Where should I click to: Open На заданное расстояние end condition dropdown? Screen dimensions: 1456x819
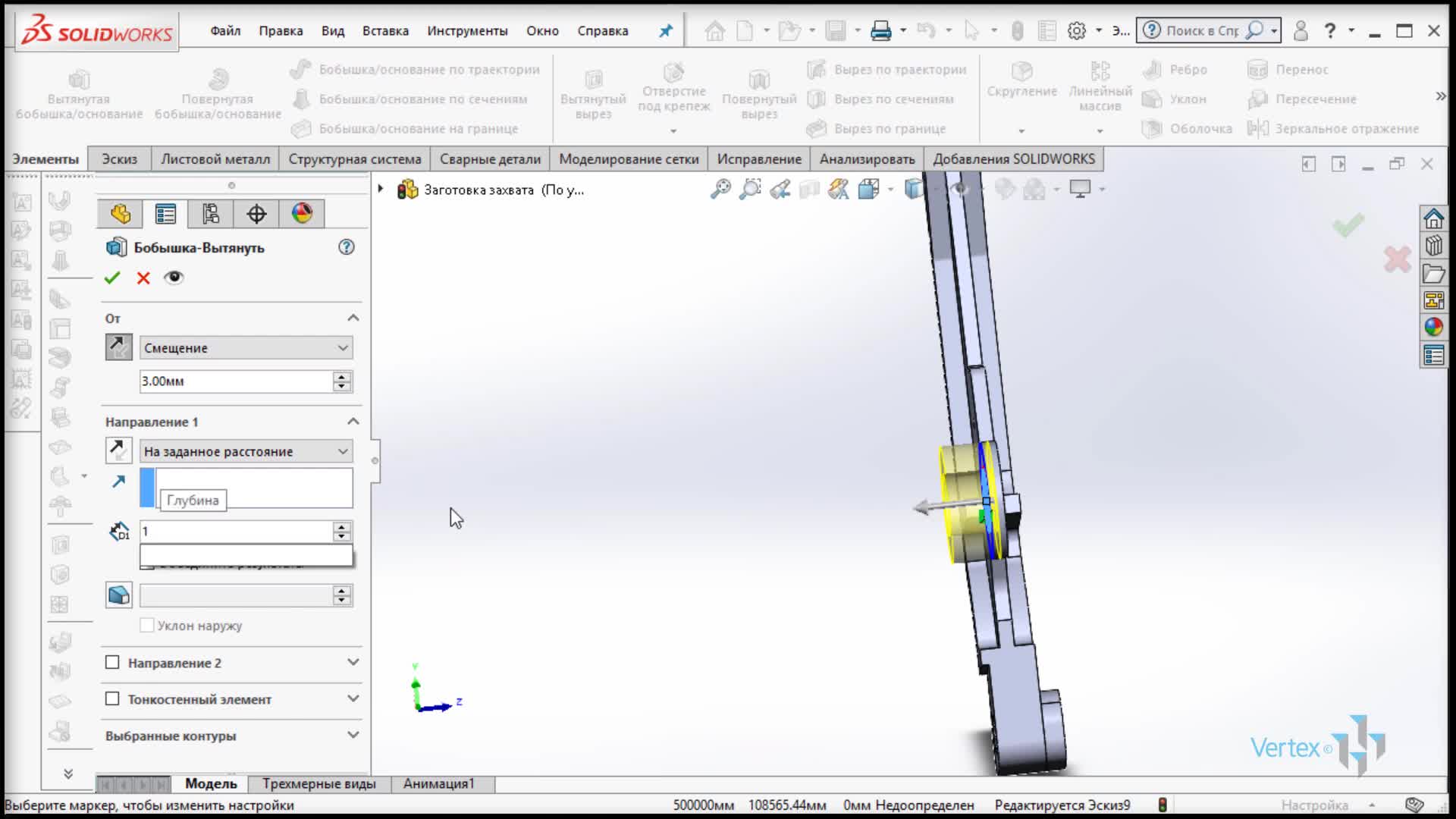pos(246,451)
